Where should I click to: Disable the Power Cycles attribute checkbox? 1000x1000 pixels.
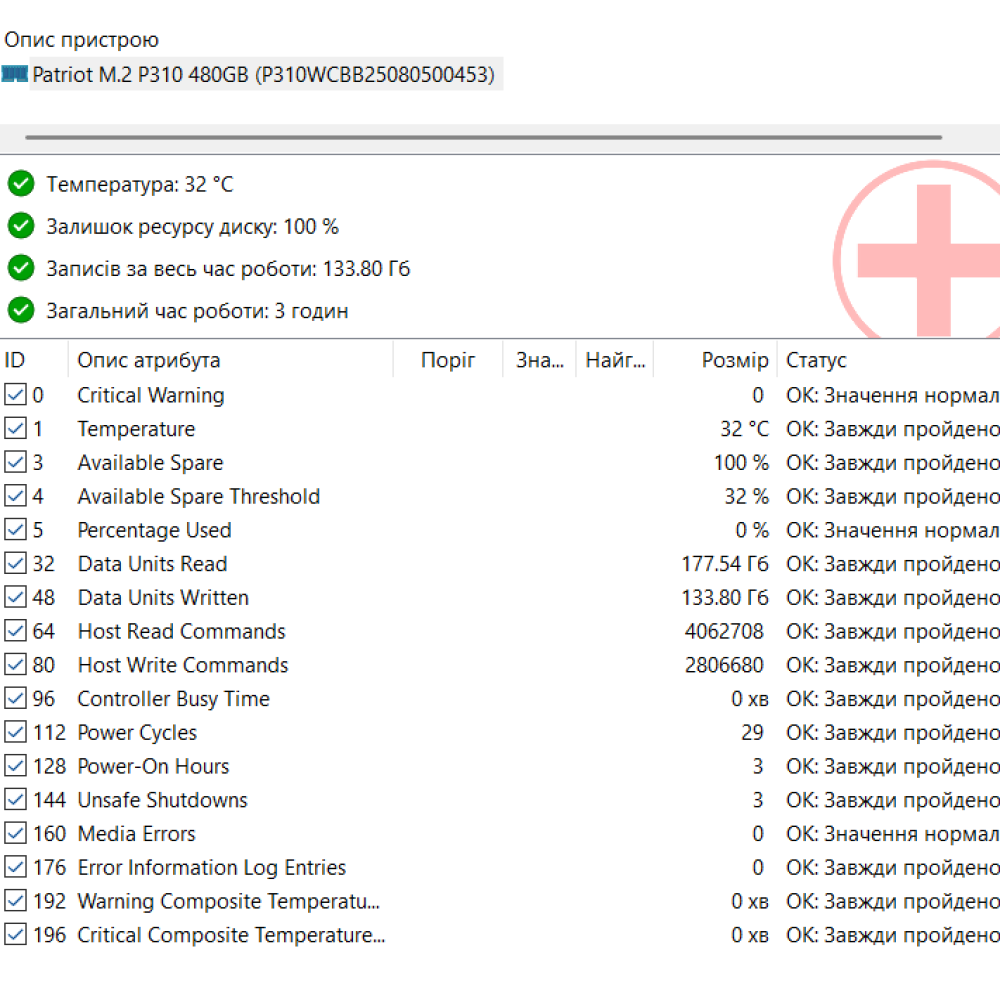point(15,733)
